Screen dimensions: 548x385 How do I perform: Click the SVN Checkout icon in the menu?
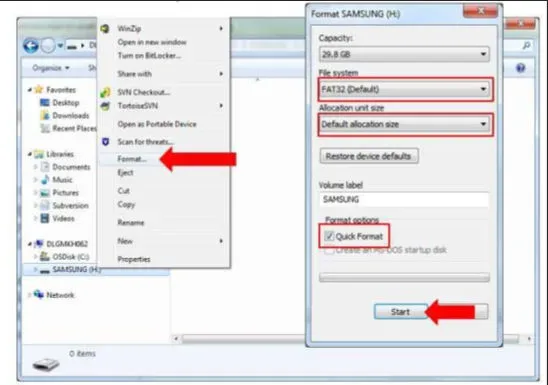pos(105,93)
